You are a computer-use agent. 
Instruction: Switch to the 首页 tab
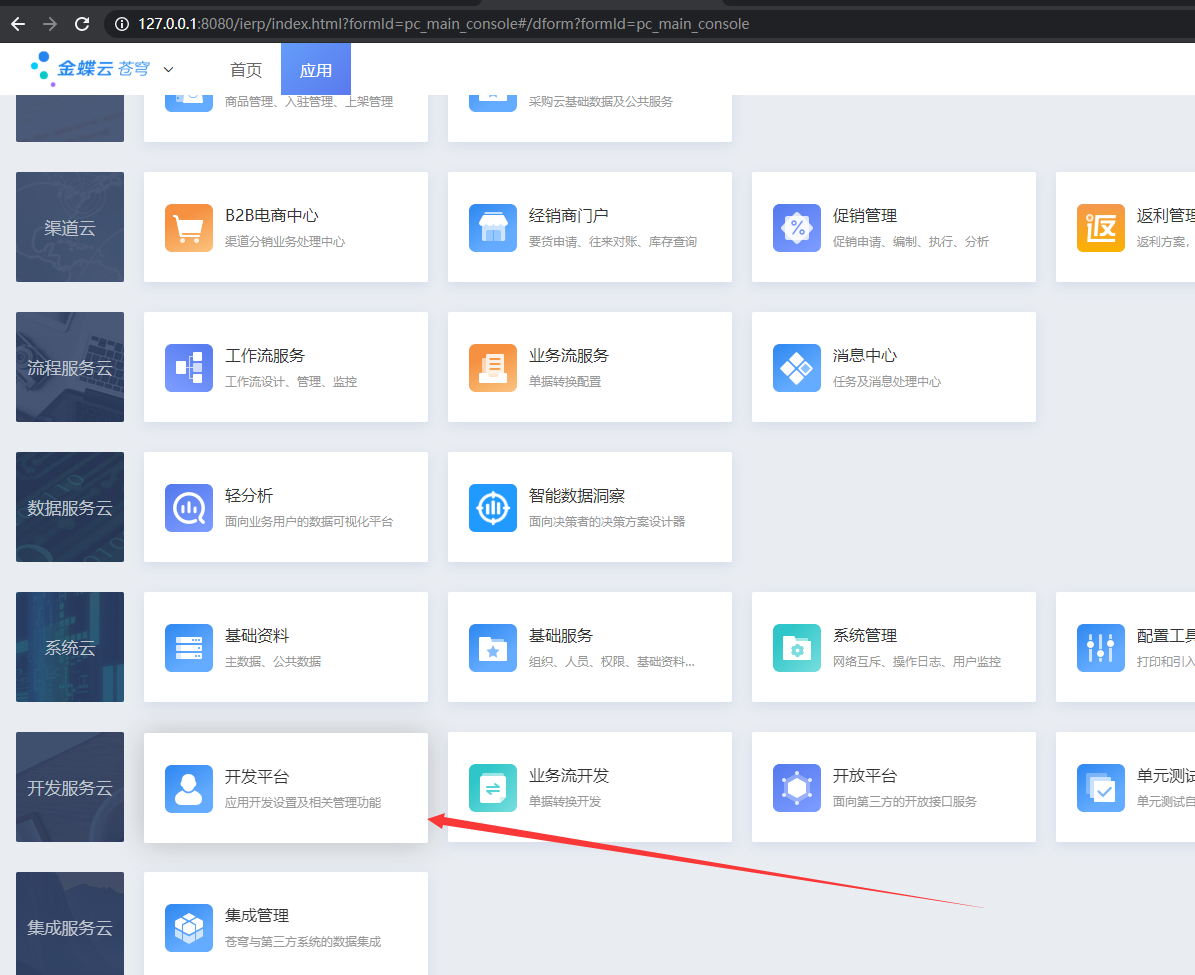(x=245, y=70)
